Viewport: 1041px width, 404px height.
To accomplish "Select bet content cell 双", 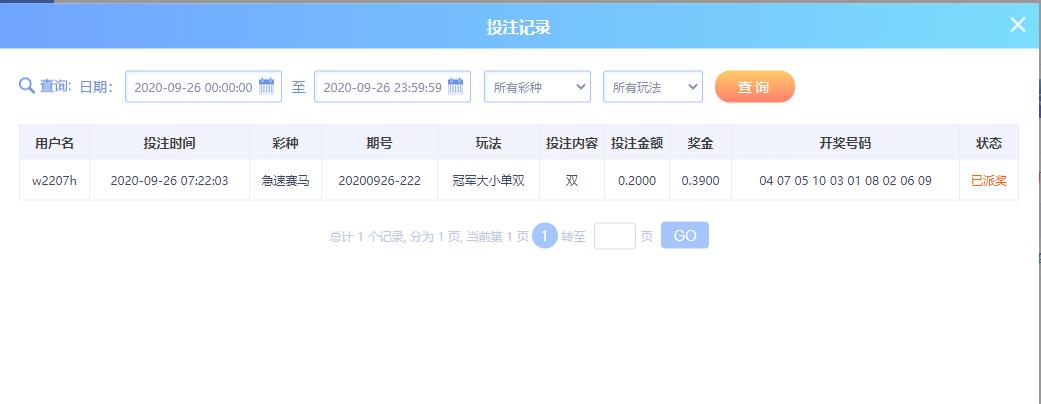I will 572,180.
